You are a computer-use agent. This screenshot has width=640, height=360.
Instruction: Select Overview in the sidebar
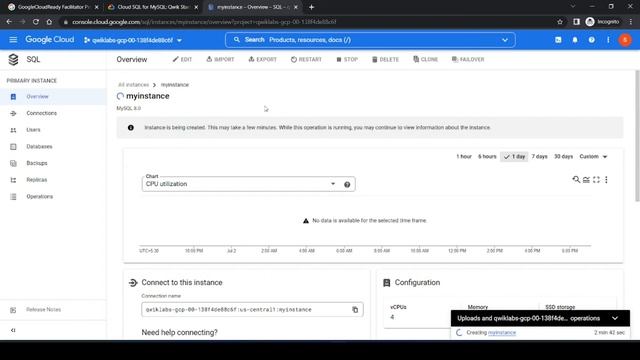pyautogui.click(x=53, y=97)
